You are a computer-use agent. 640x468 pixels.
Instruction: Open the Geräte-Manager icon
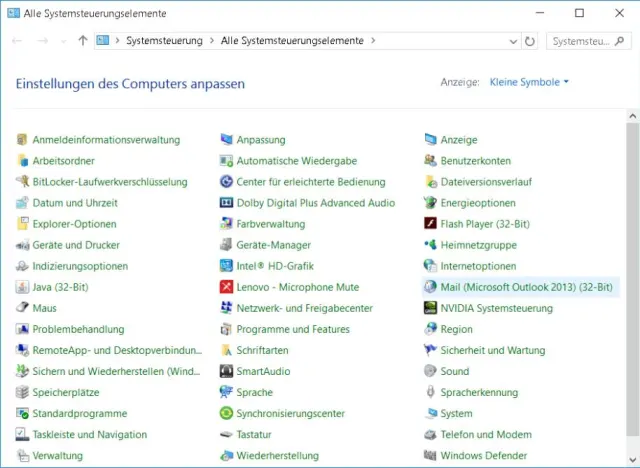point(227,245)
